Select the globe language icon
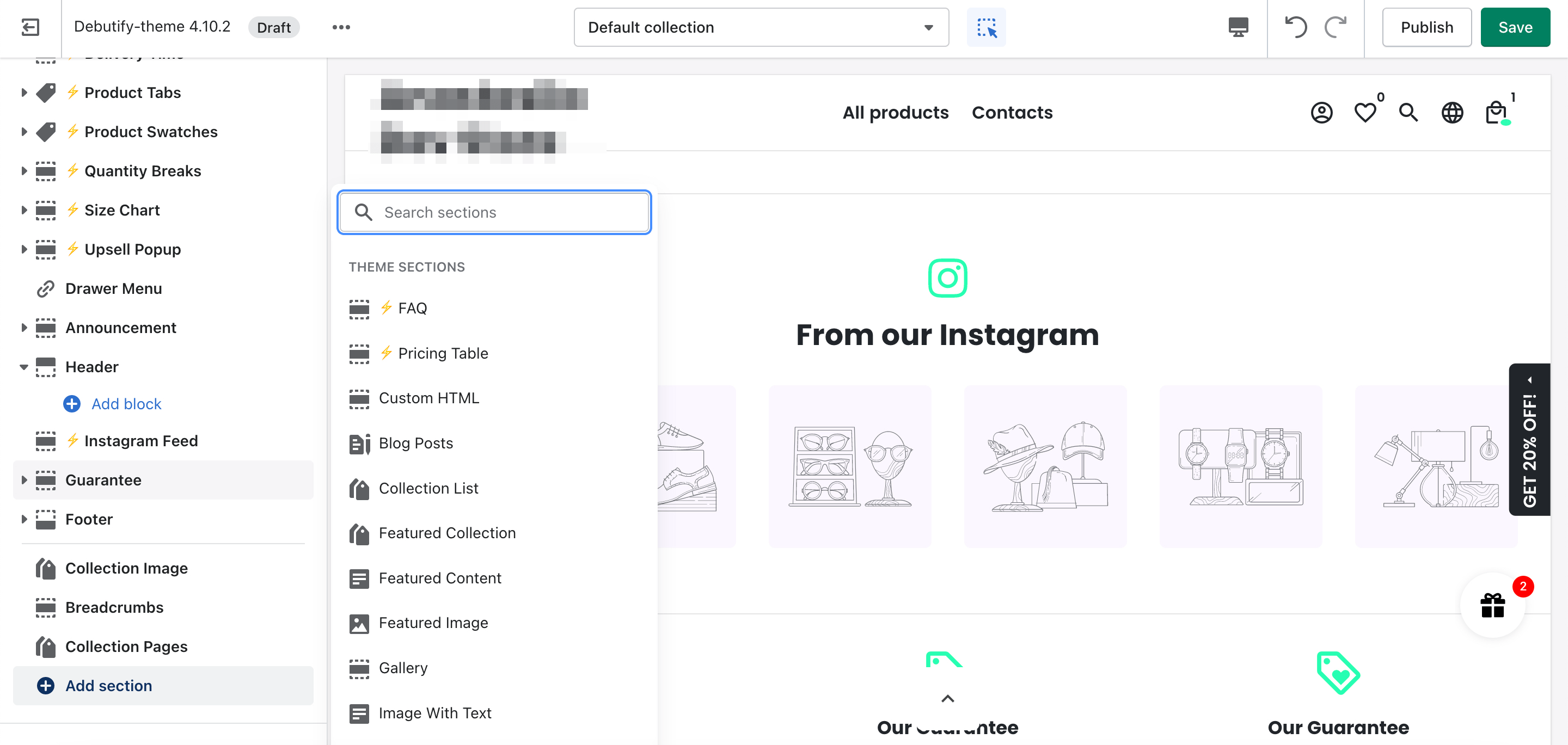 coord(1451,113)
